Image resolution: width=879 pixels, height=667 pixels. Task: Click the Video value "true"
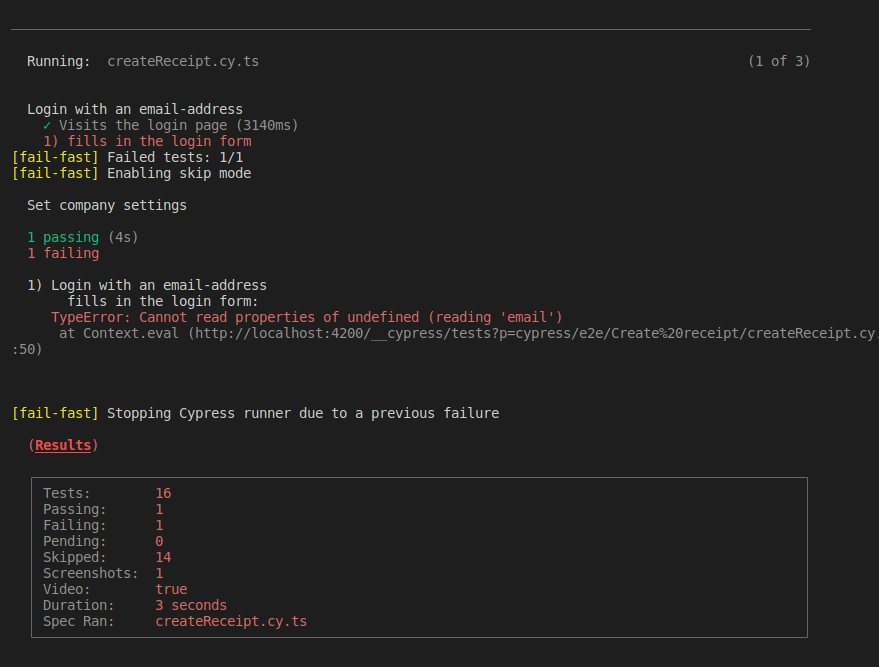tap(171, 589)
